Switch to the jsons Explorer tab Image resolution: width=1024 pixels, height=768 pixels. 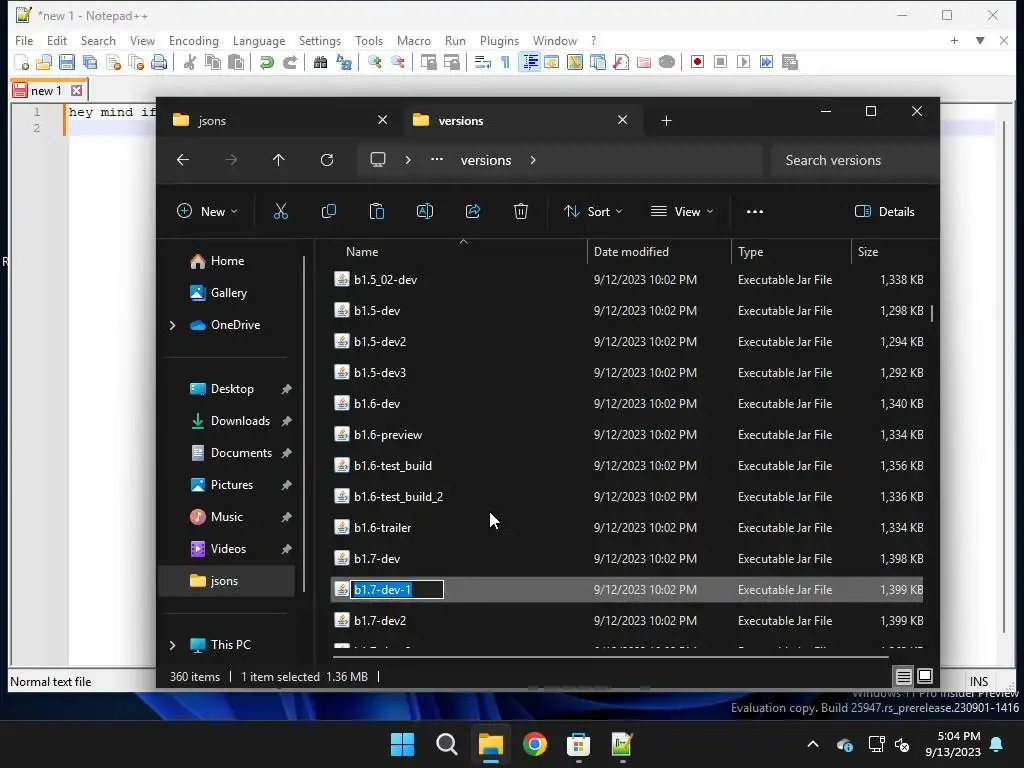point(280,121)
